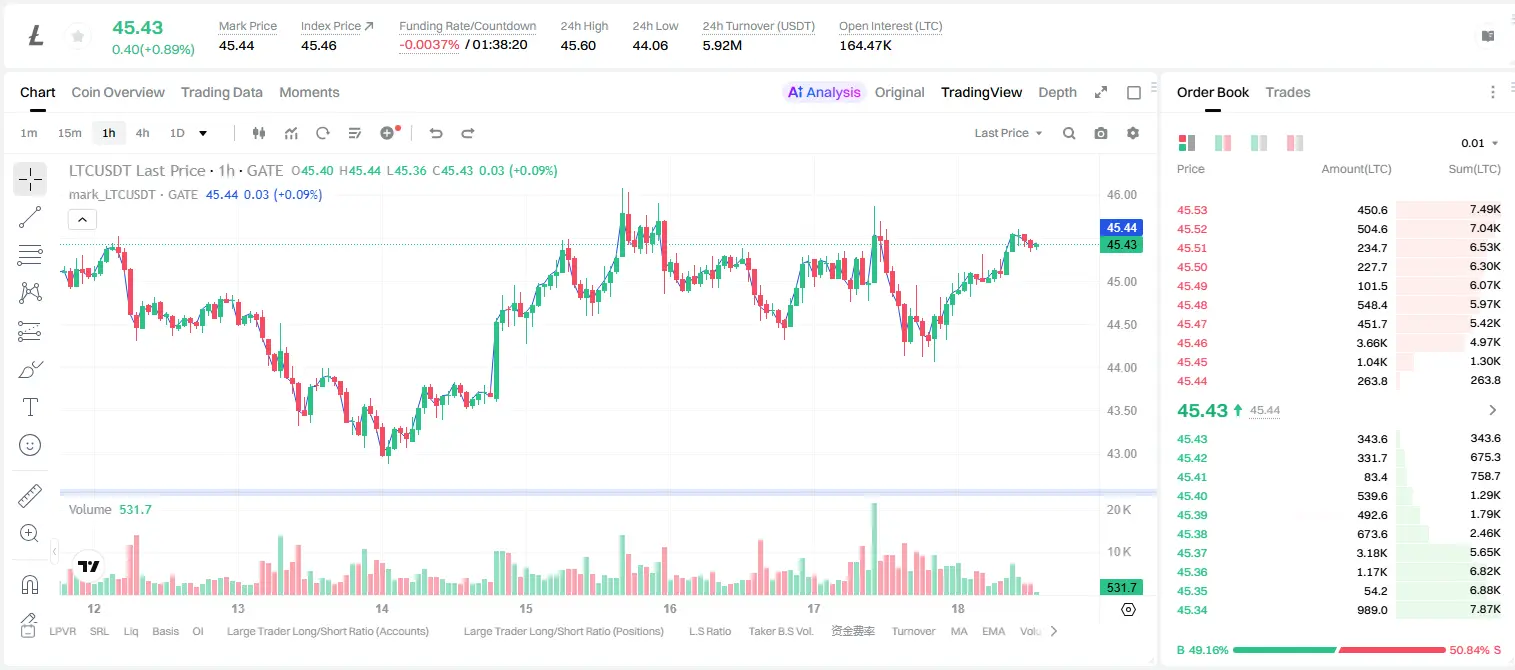The height and width of the screenshot is (670, 1515).
Task: Switch to the Trades tab
Action: [1287, 92]
